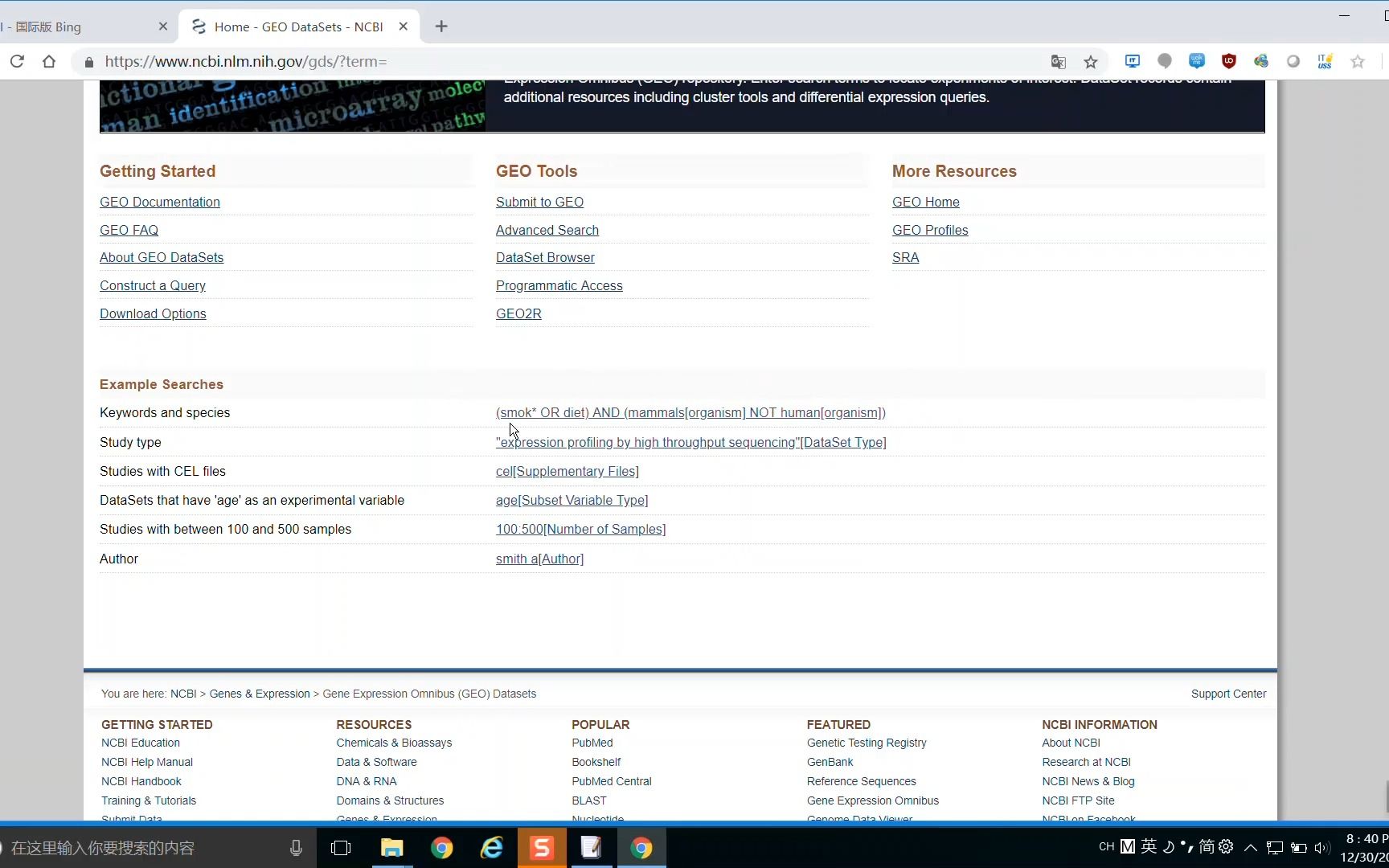Open the orange S app in taskbar
The height and width of the screenshot is (868, 1389).
click(542, 848)
